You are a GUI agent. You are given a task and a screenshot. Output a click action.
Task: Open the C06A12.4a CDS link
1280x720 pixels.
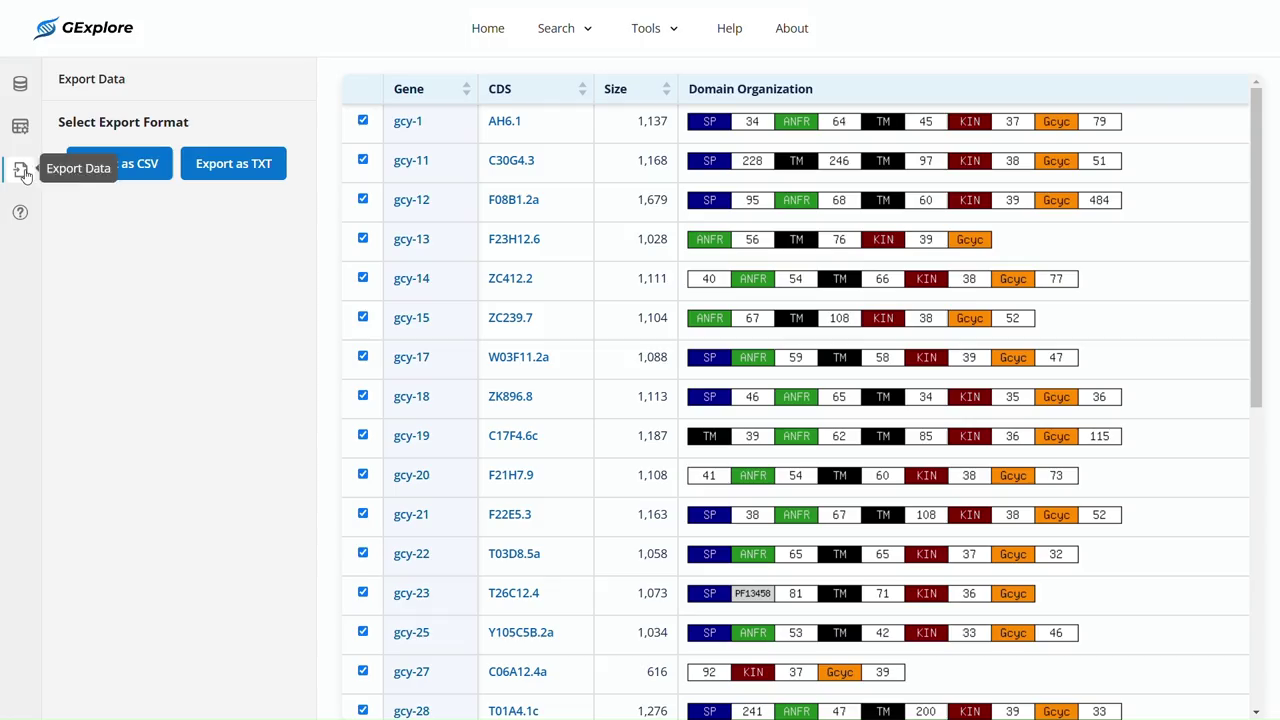pos(517,672)
